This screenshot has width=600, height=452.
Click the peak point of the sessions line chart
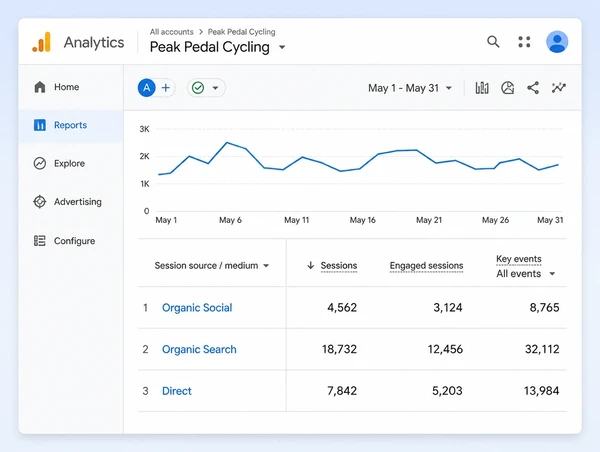coord(227,142)
